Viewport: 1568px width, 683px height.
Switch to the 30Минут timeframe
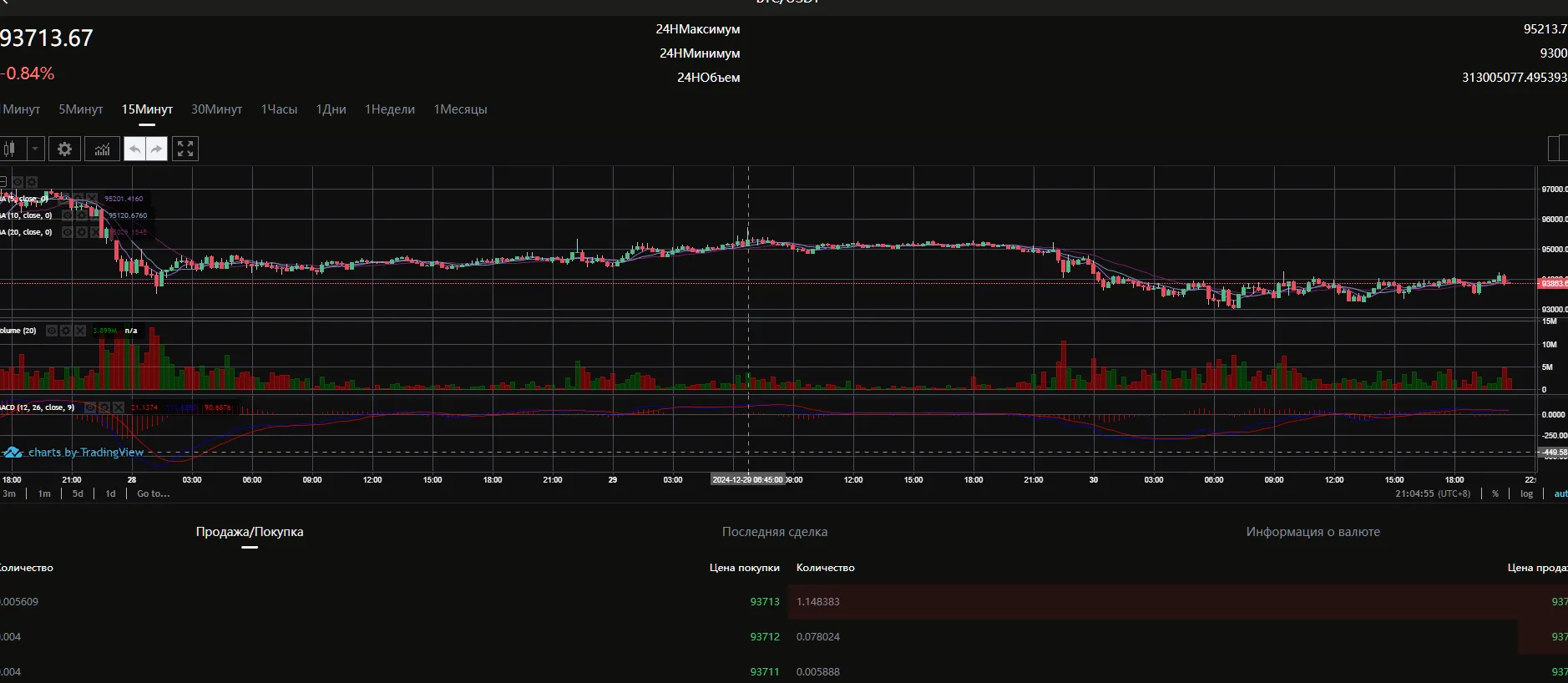click(x=216, y=109)
